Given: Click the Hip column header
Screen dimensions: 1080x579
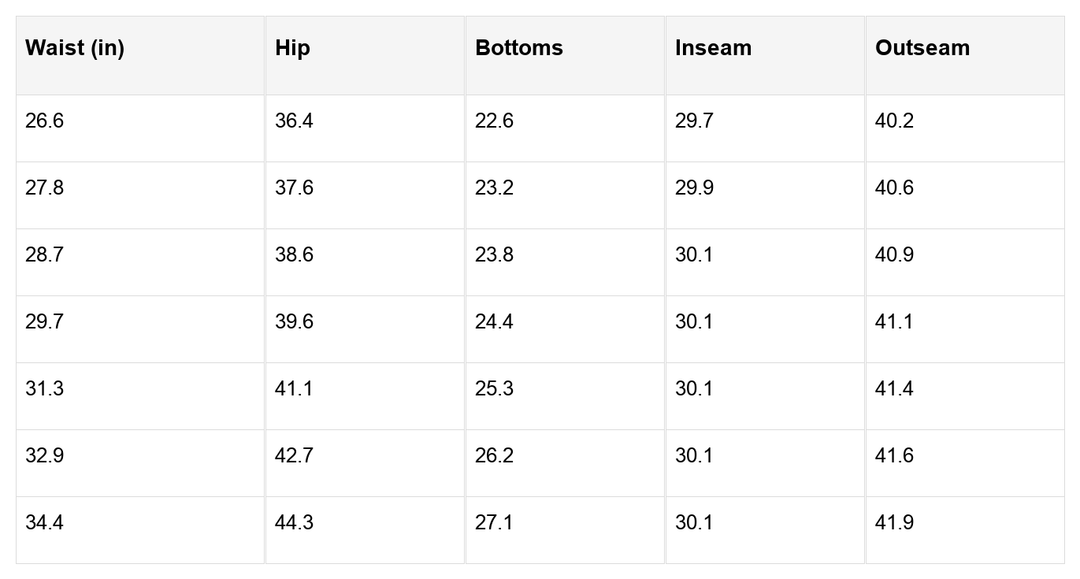Looking at the screenshot, I should (x=292, y=48).
